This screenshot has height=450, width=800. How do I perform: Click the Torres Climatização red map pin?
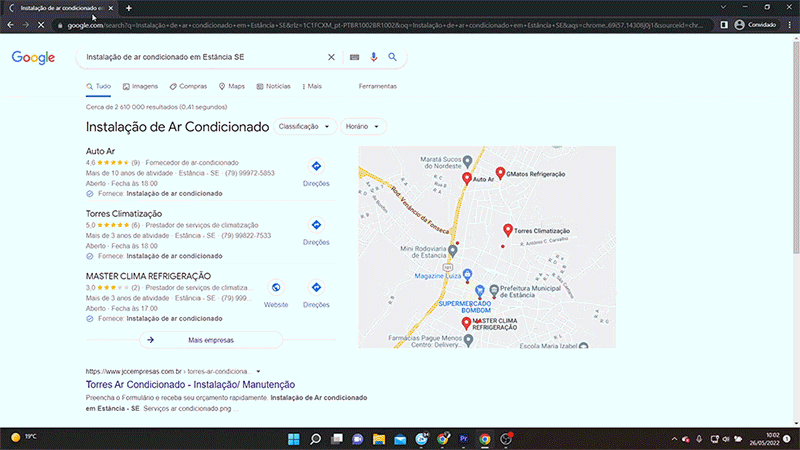(508, 230)
